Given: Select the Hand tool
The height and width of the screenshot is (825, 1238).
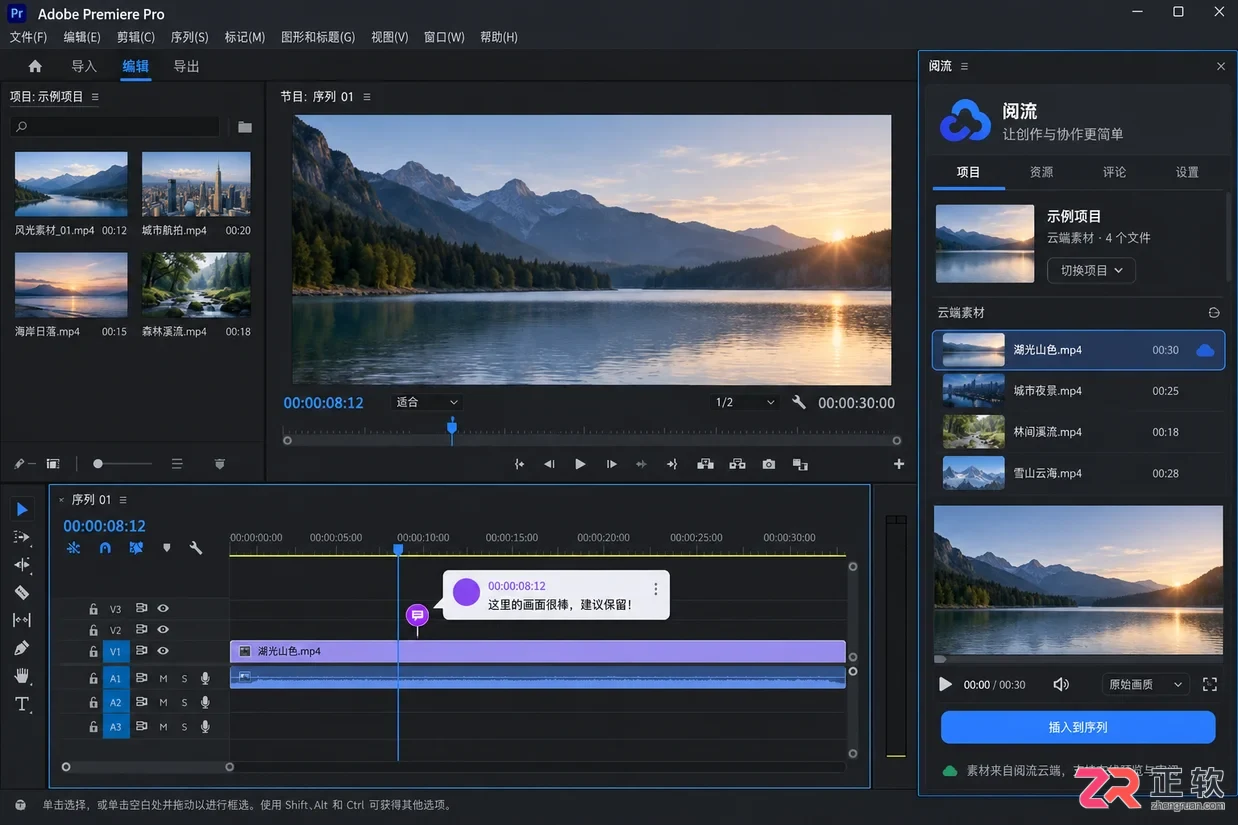Looking at the screenshot, I should pos(22,676).
